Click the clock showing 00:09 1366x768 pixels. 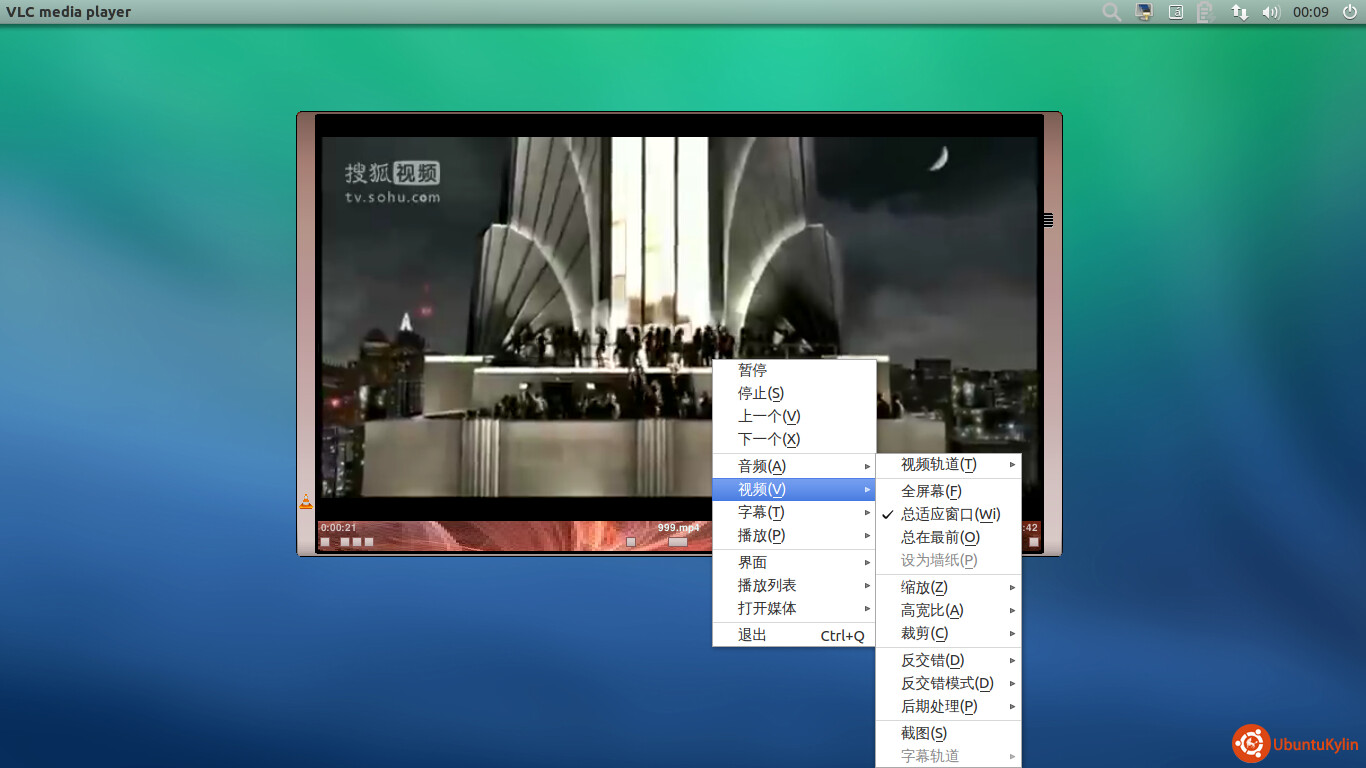[x=1310, y=12]
